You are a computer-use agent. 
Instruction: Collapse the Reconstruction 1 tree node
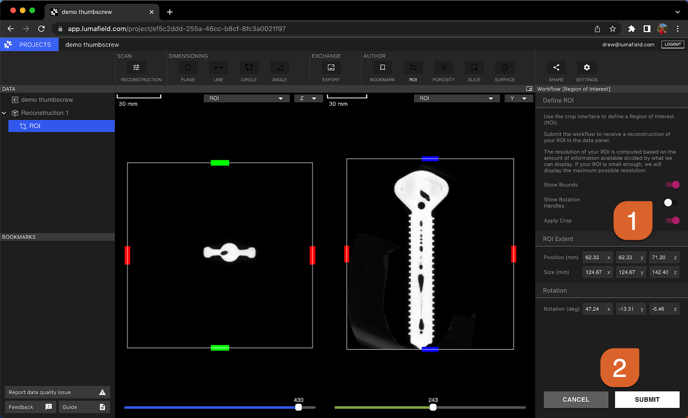coord(5,113)
